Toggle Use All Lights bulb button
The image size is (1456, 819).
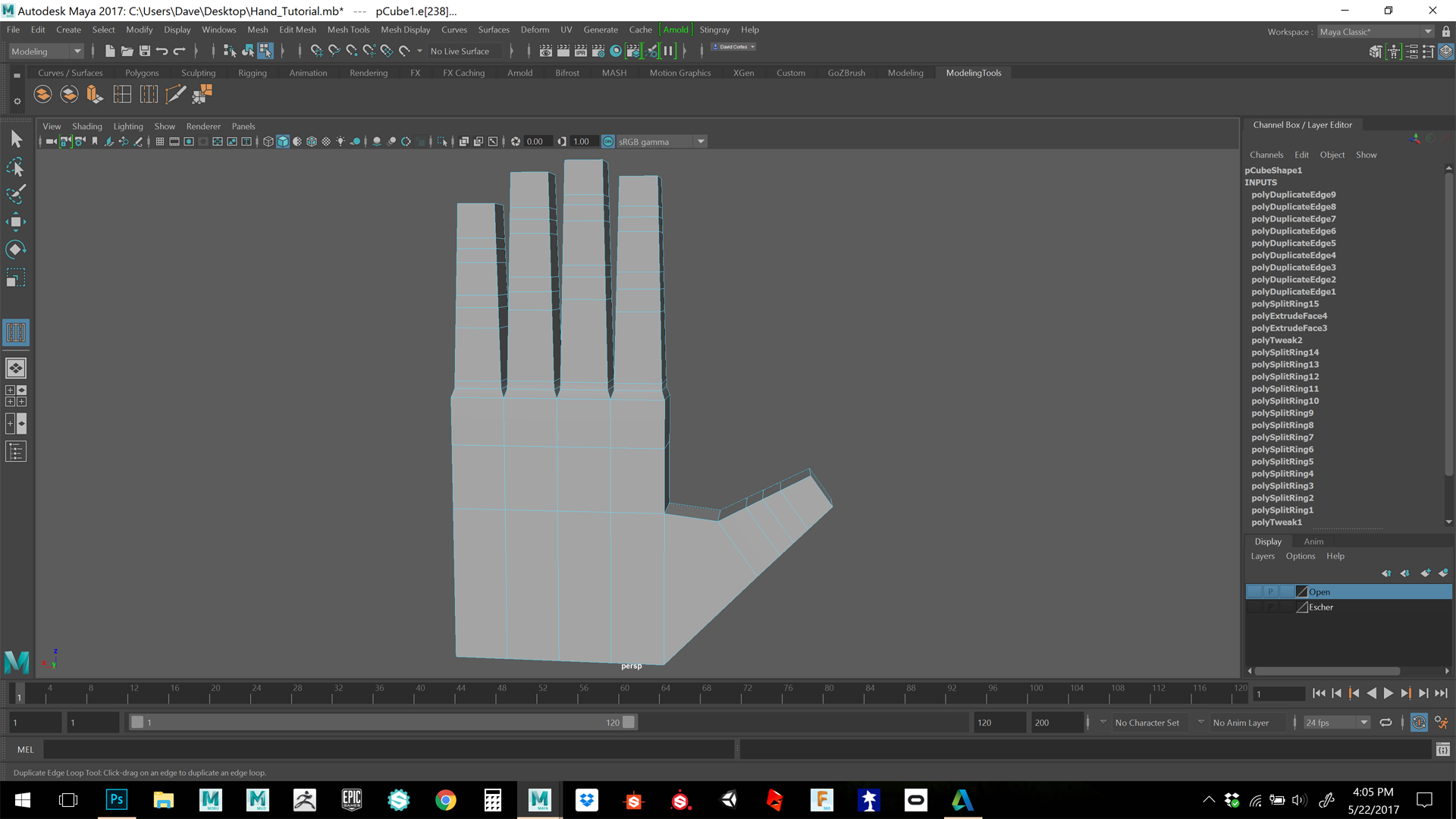[x=340, y=142]
